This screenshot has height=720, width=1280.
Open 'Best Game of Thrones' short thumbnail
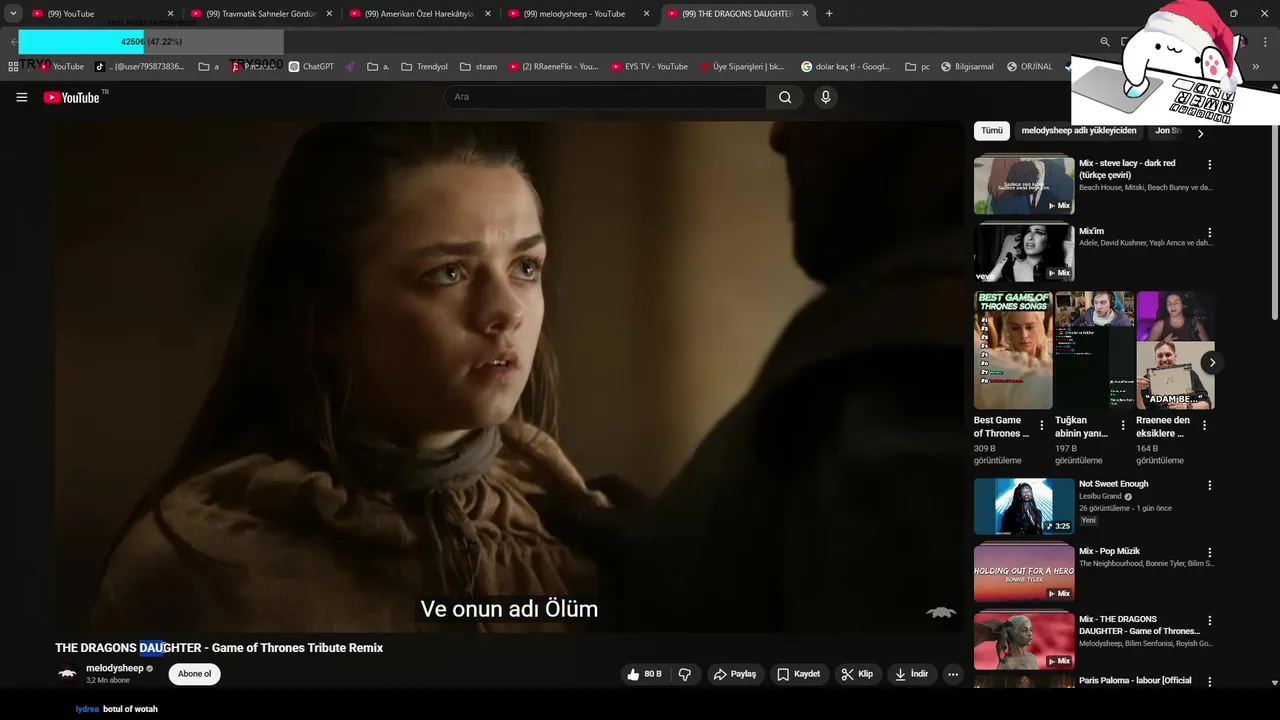click(x=1013, y=350)
